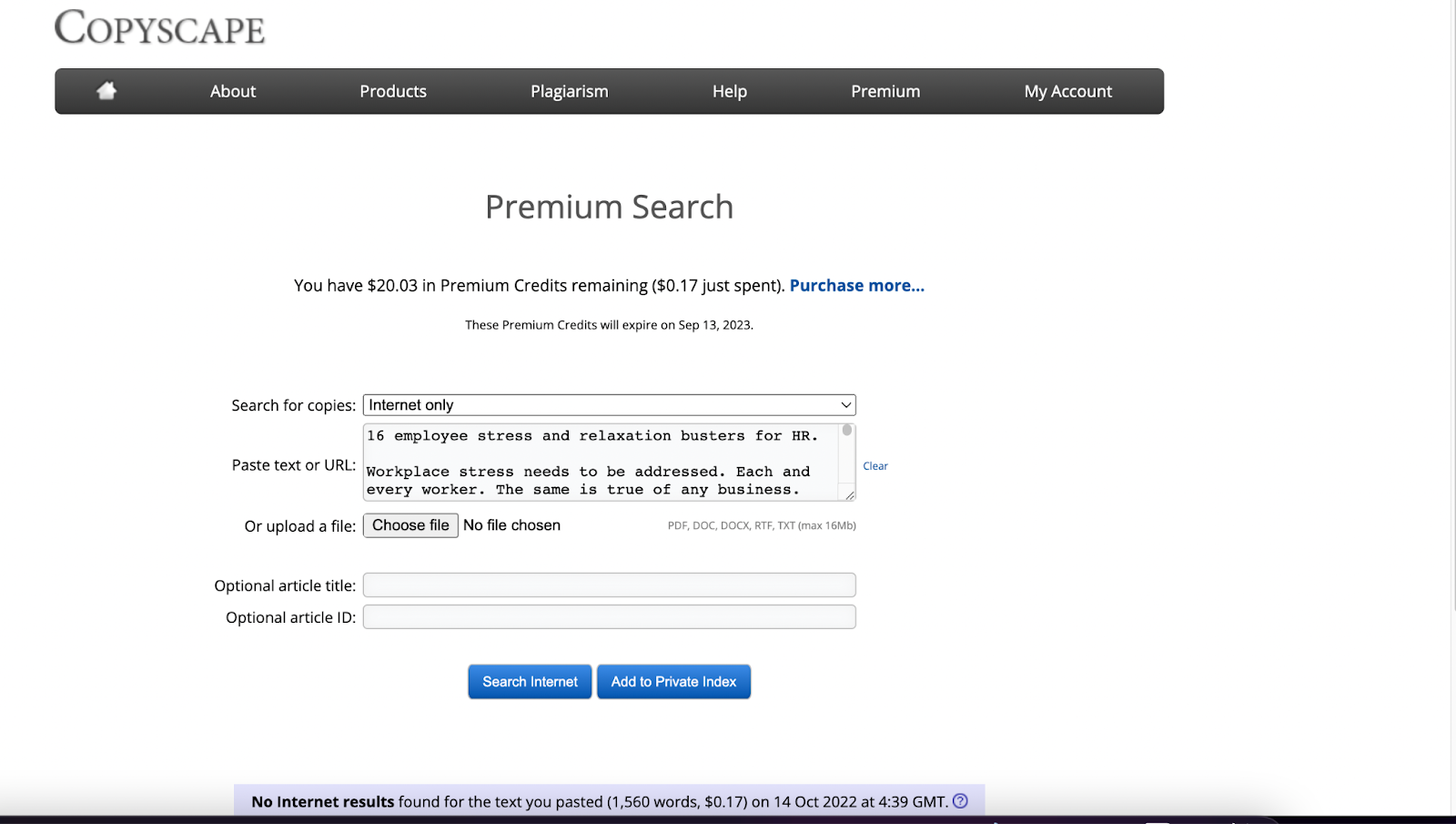Screen dimensions: 1456x824
Task: Click the textarea's vertical scrollbar thumb
Action: (x=847, y=431)
